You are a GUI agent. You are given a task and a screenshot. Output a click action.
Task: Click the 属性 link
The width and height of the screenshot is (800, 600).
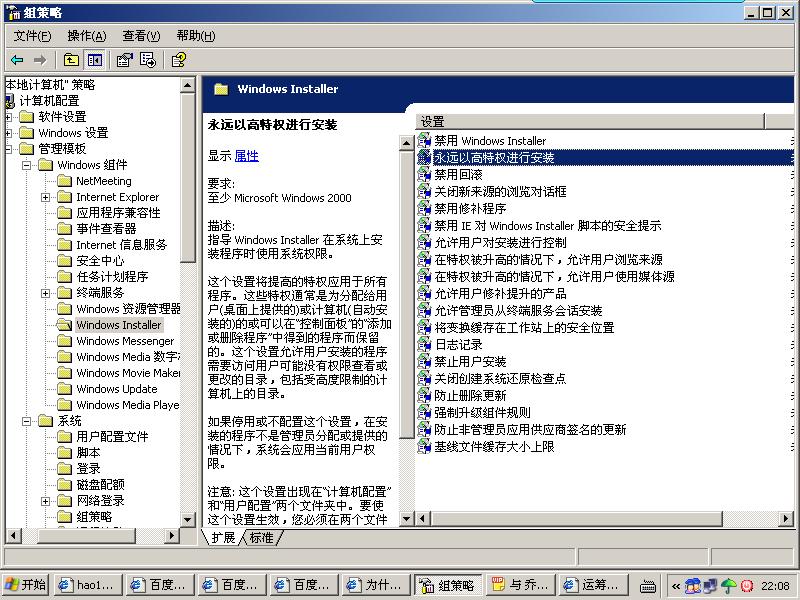[x=246, y=156]
